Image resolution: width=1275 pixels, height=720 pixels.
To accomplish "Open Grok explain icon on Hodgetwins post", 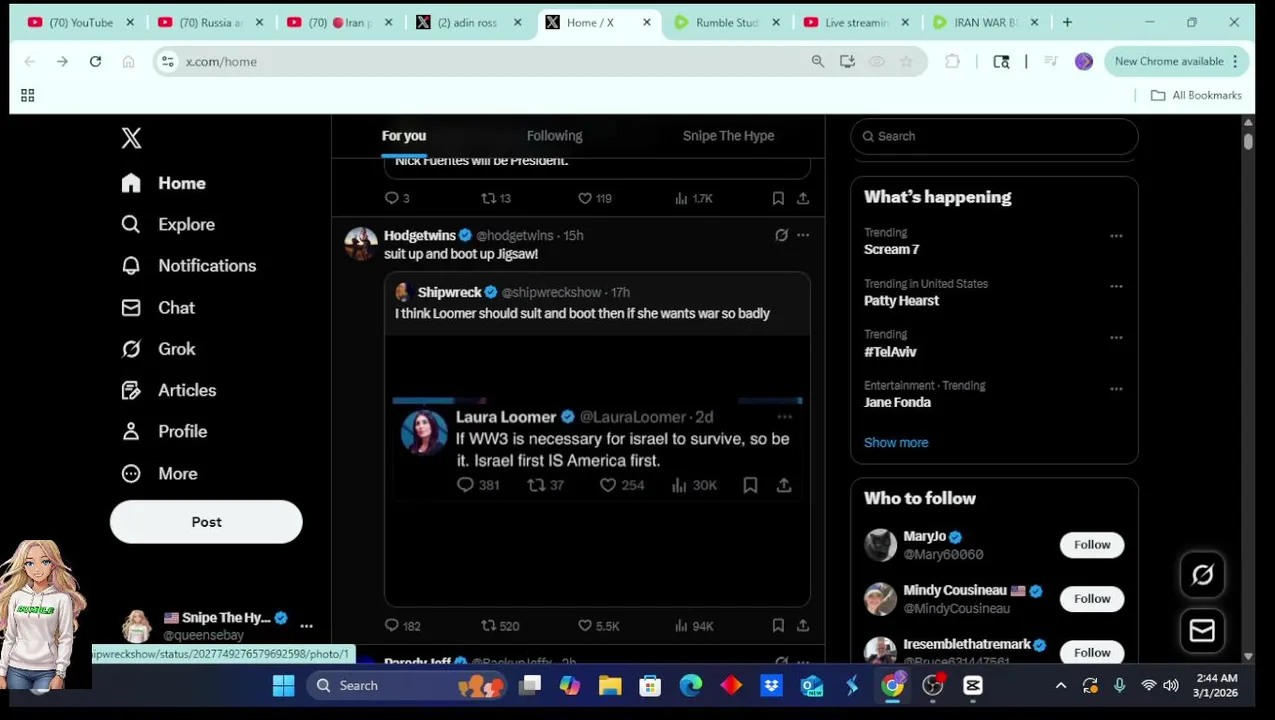I will pos(781,235).
